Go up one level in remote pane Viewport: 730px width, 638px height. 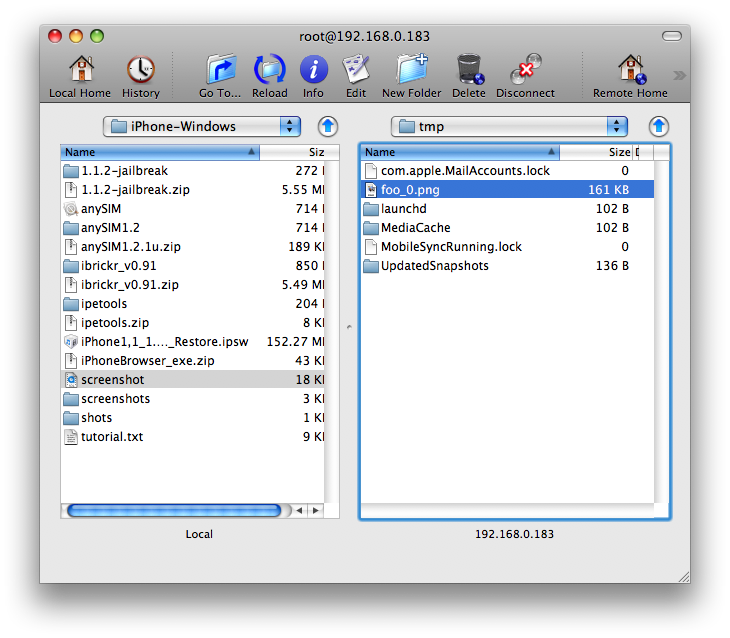click(x=658, y=126)
